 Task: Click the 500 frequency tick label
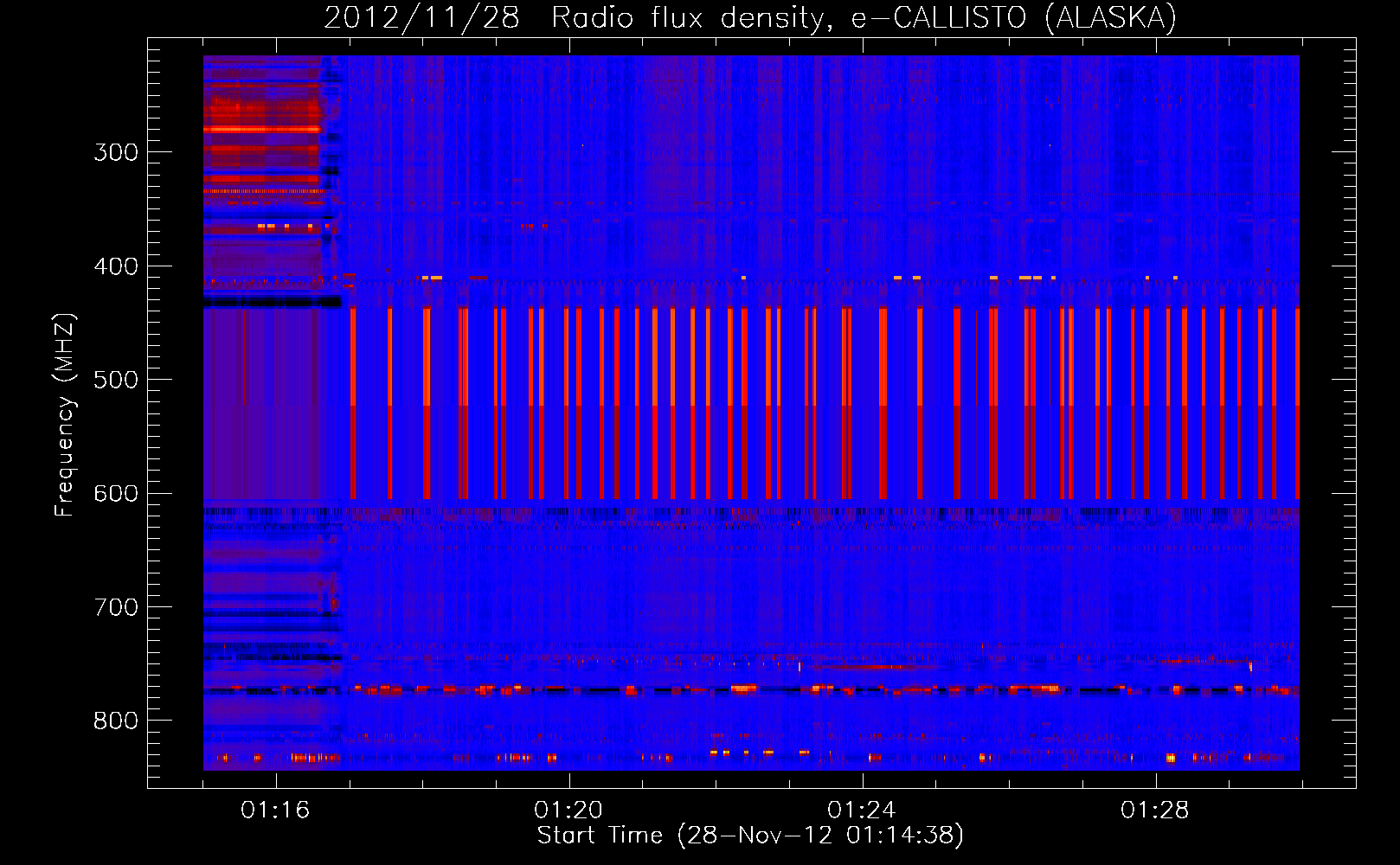pos(116,380)
